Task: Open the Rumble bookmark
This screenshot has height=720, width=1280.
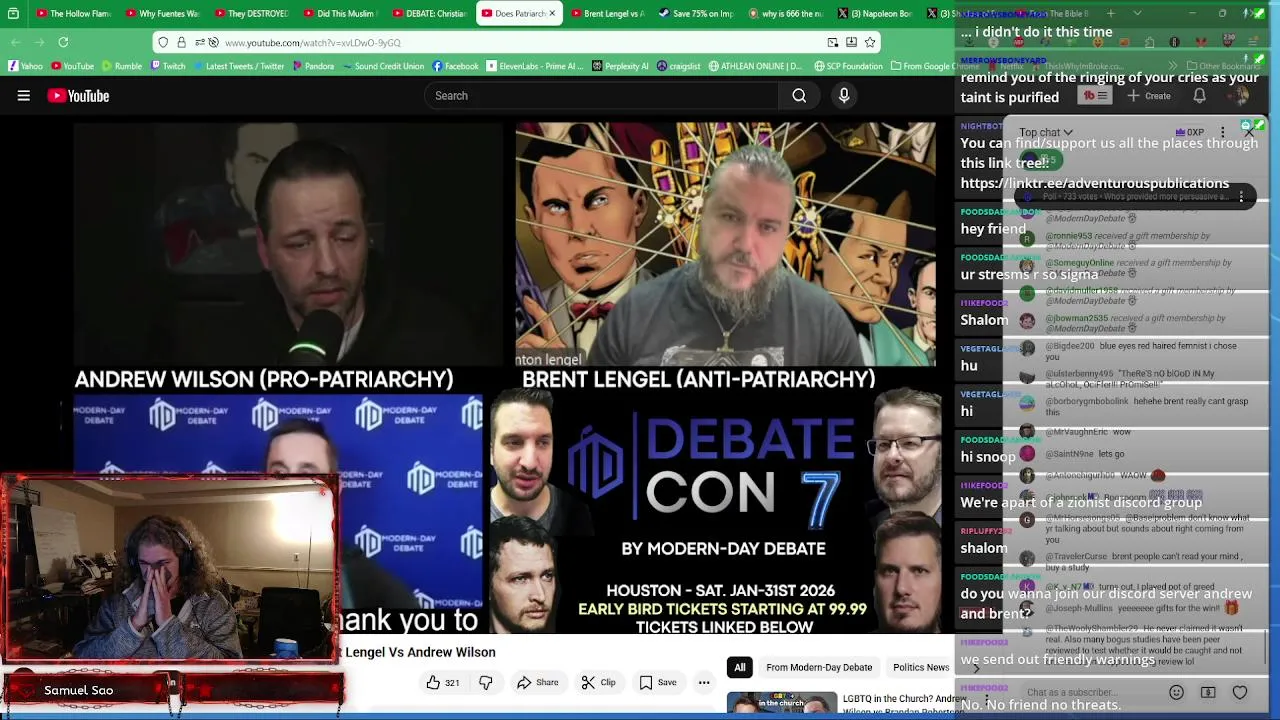Action: (121, 66)
